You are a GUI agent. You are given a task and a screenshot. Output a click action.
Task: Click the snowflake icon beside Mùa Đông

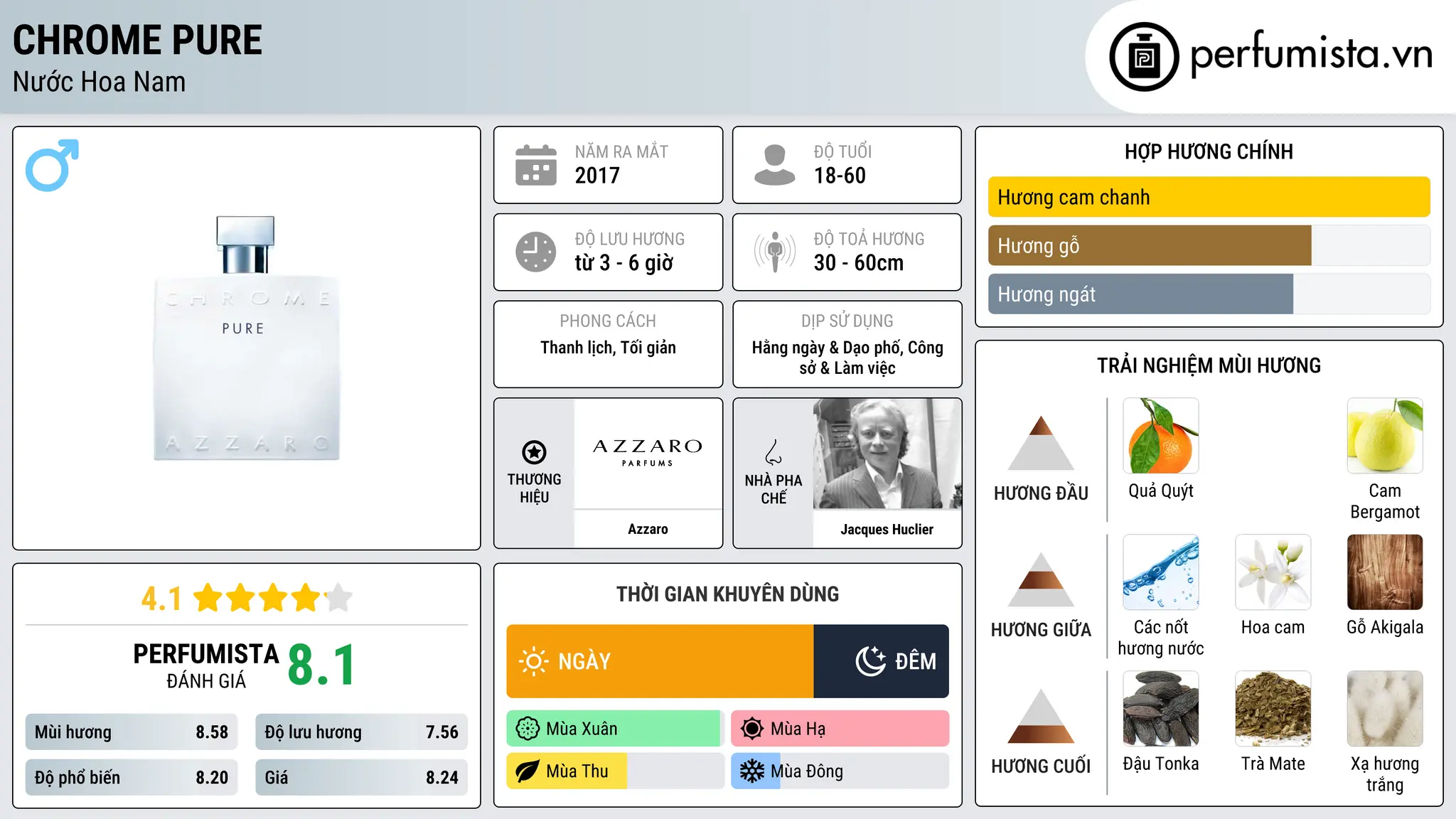pyautogui.click(x=752, y=771)
